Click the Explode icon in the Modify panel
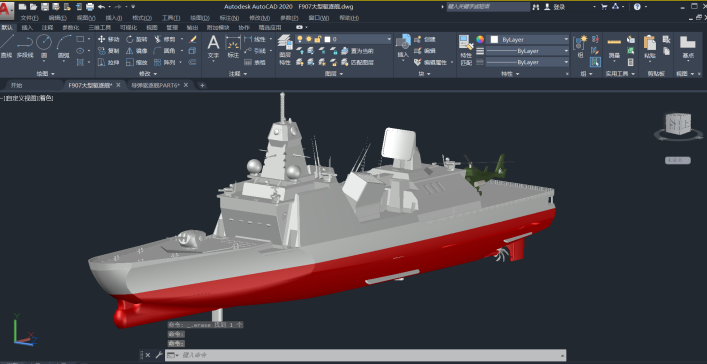This screenshot has width=707, height=364. (193, 51)
